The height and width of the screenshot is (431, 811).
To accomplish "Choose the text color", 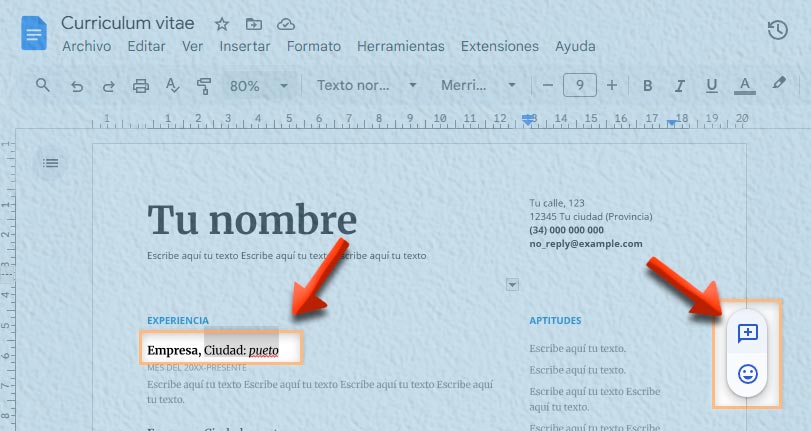I will click(743, 86).
